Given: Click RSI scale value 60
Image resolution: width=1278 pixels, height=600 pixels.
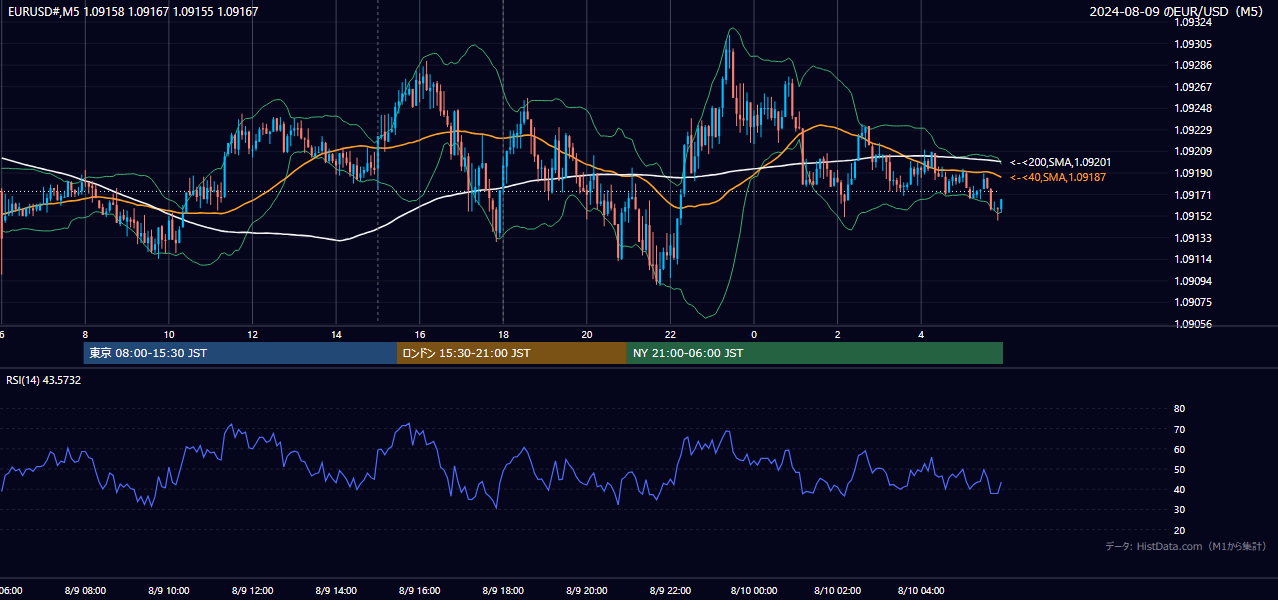Looking at the screenshot, I should [1180, 450].
